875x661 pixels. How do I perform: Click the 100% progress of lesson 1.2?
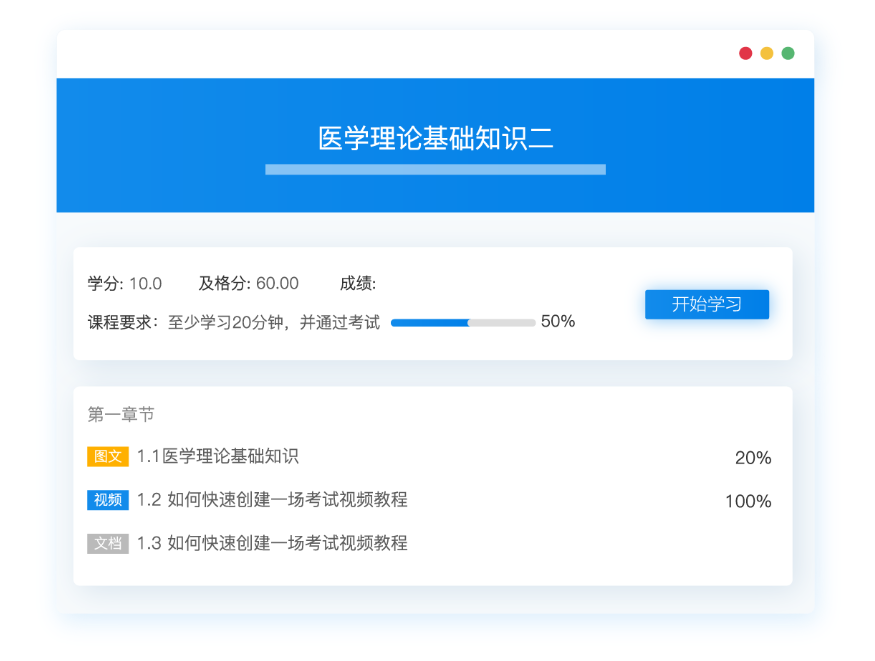click(748, 501)
